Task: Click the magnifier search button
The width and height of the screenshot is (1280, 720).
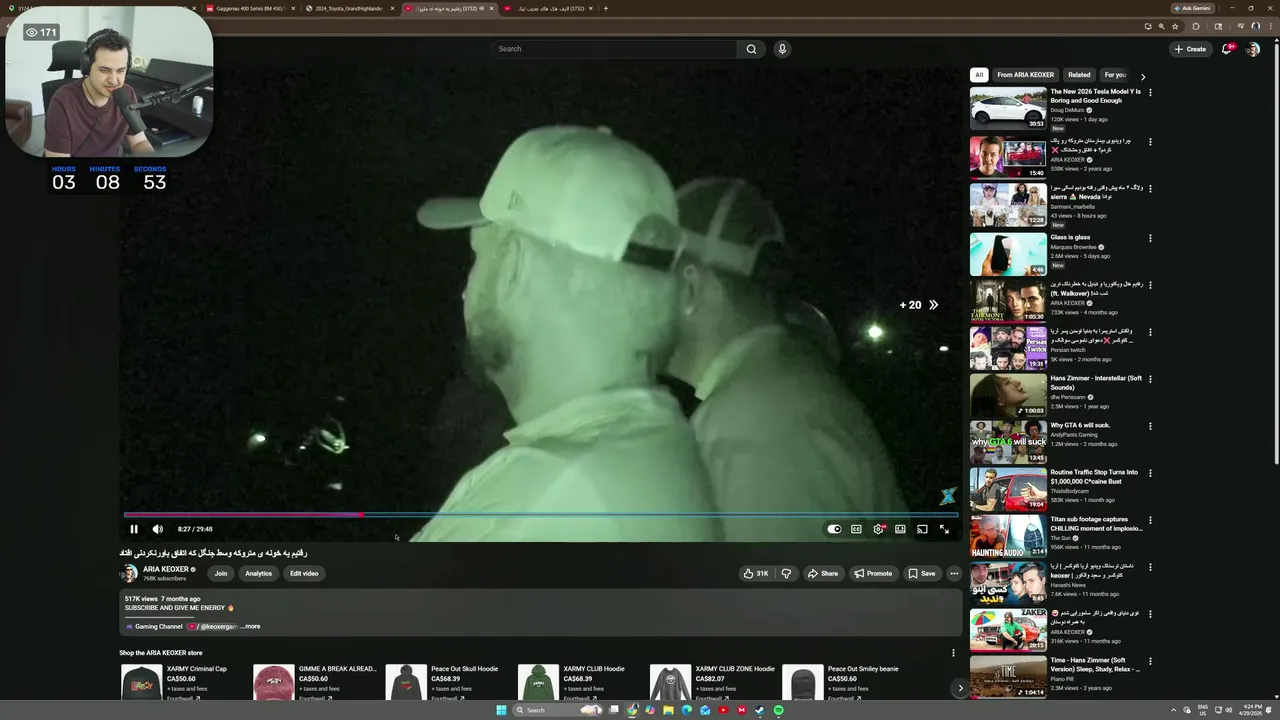Action: 751,49
